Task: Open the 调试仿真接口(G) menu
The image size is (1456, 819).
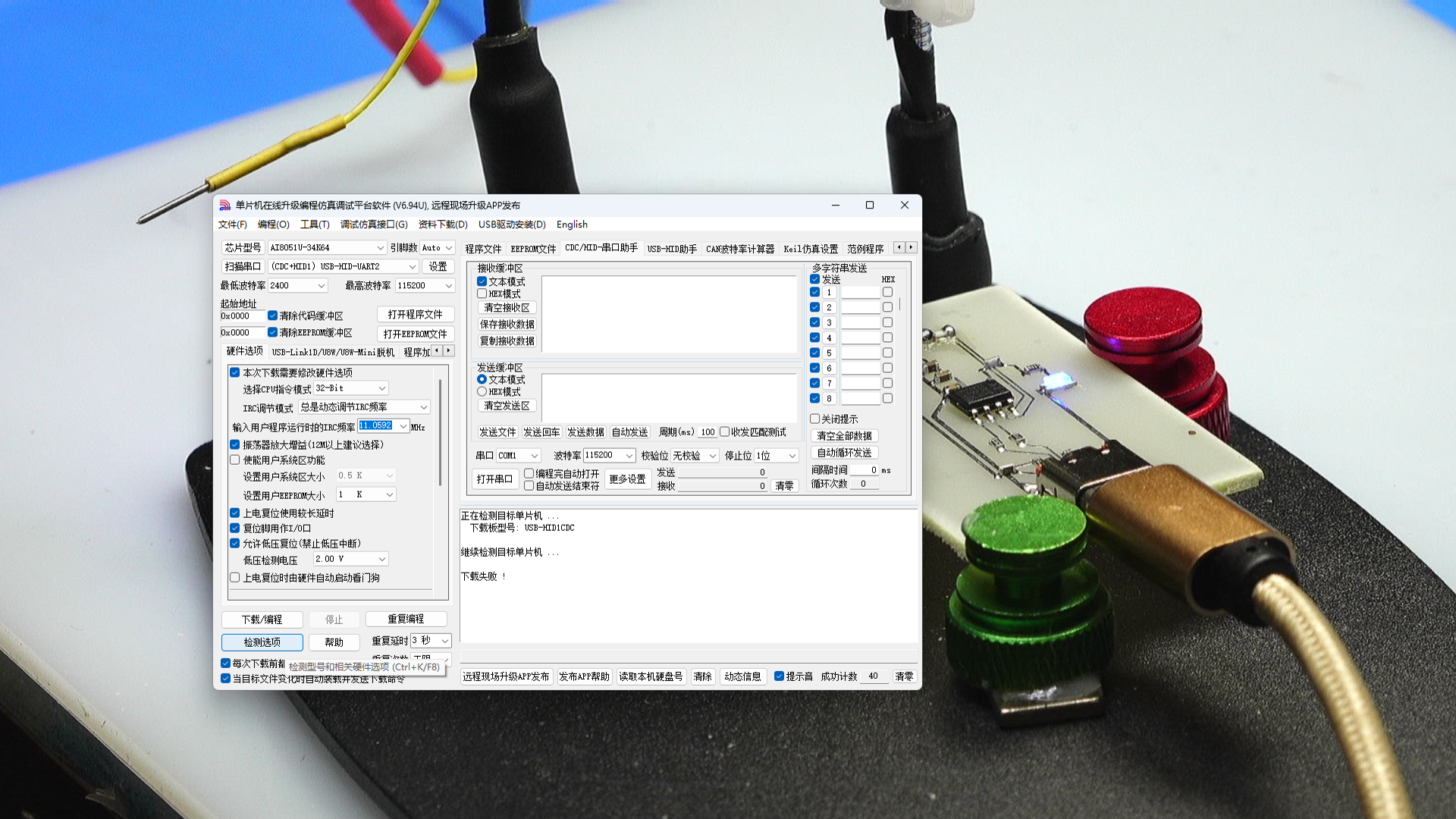Action: tap(374, 224)
